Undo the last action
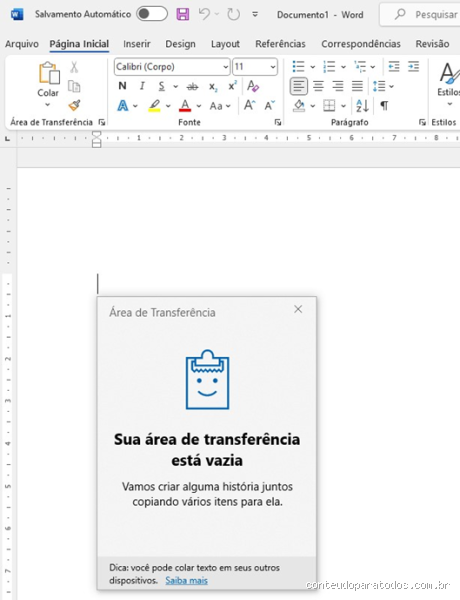 204,15
